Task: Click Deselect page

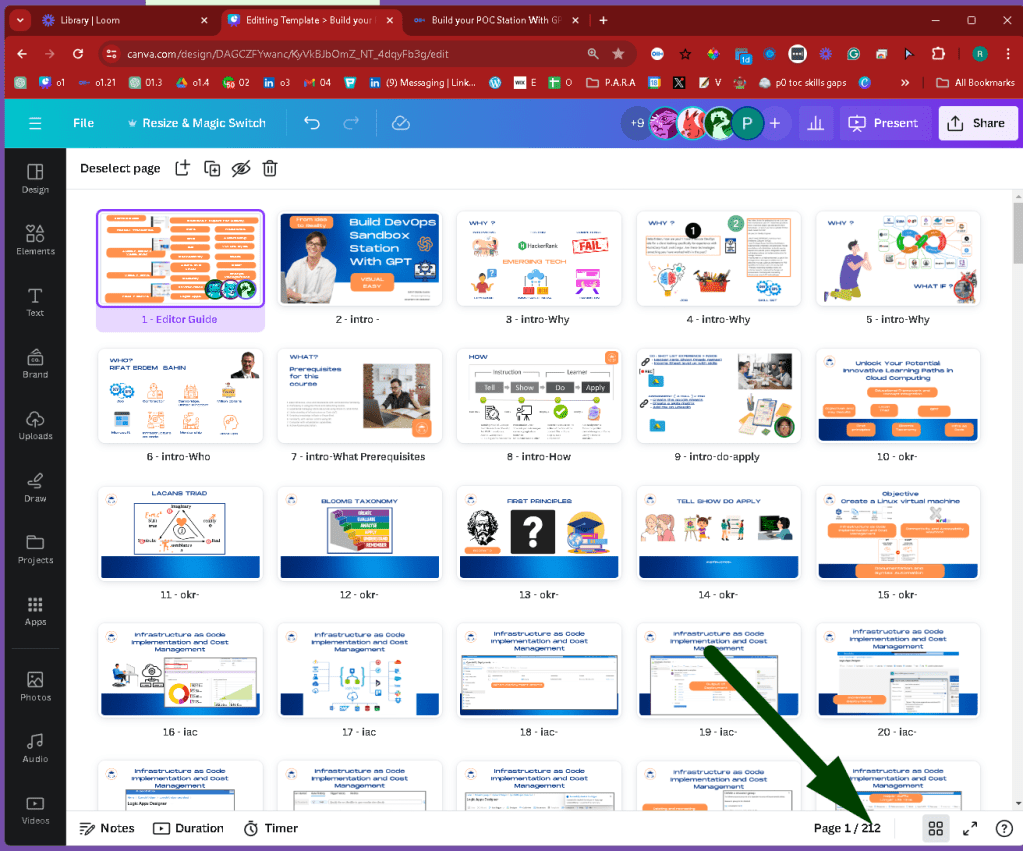Action: pos(120,168)
